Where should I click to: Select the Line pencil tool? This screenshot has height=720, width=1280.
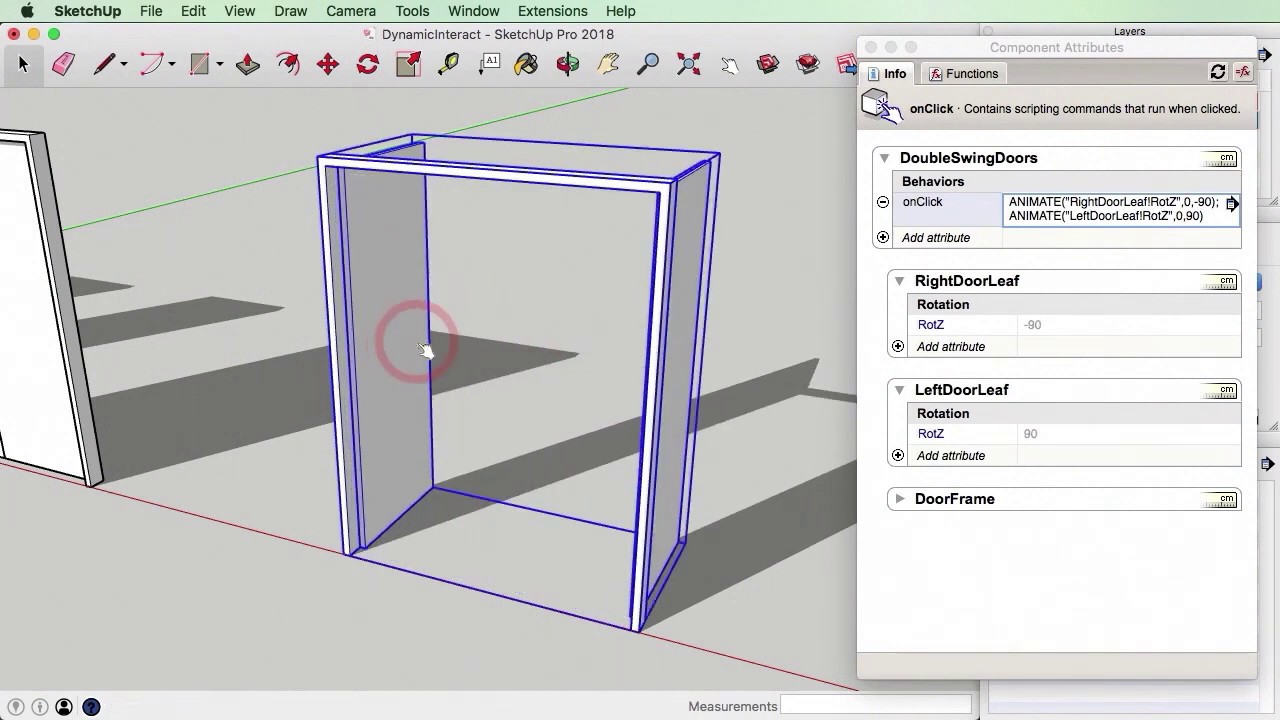[104, 64]
